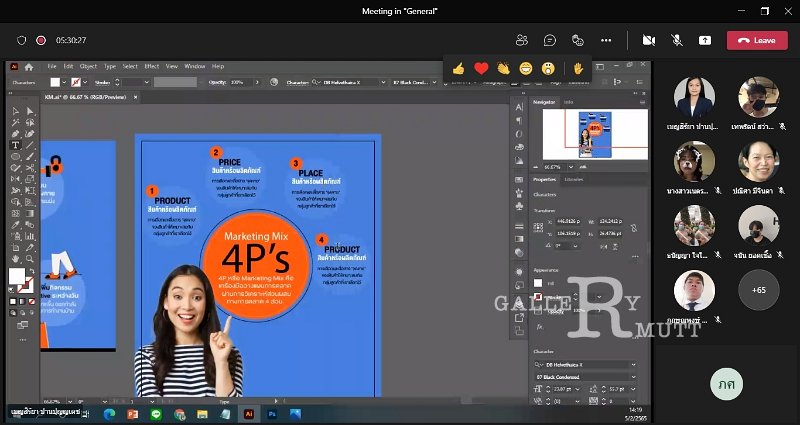The height and width of the screenshot is (425, 800).
Task: Switch to the Info panel tab
Action: coord(568,103)
